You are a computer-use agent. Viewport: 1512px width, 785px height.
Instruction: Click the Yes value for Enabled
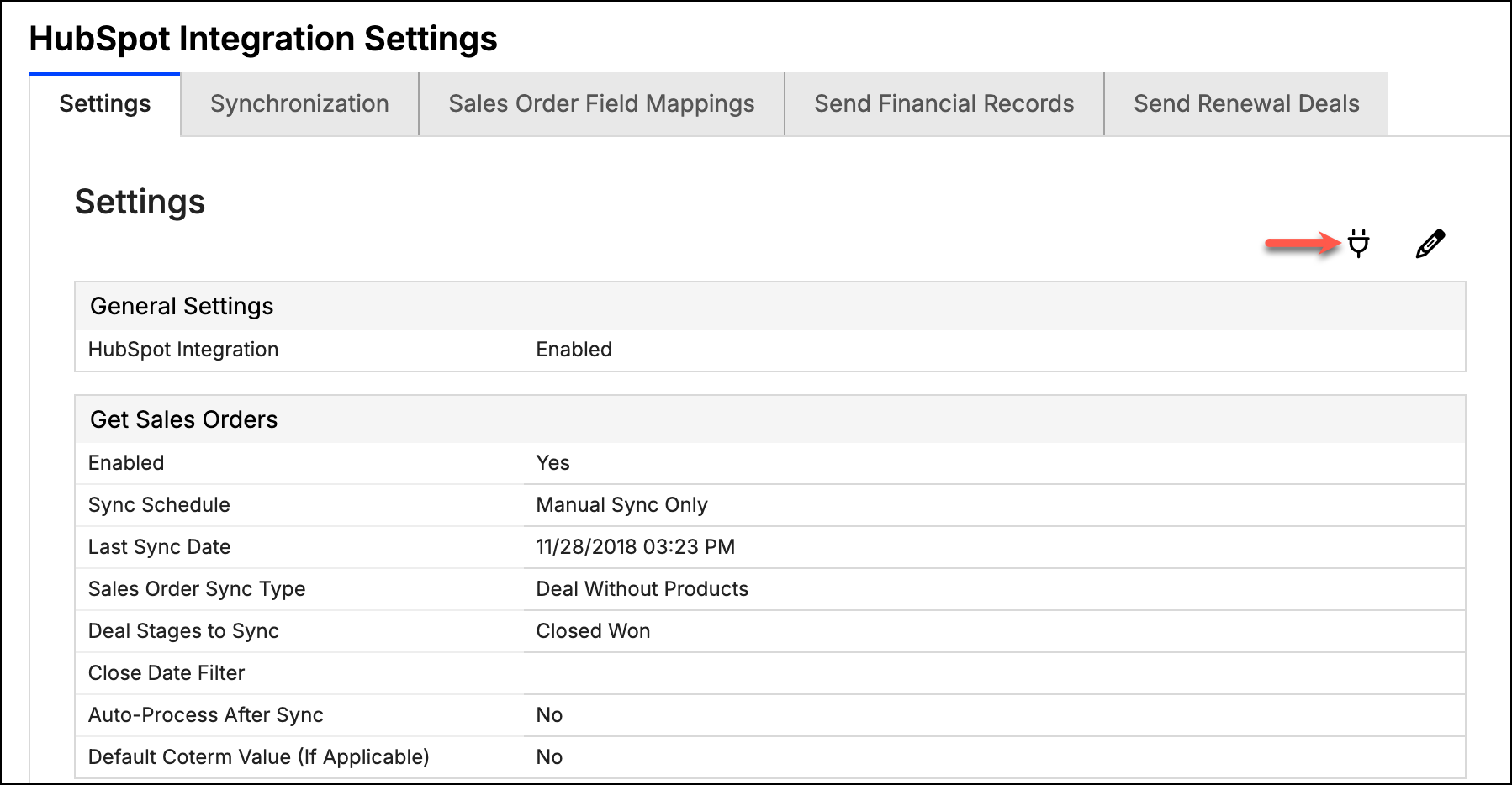tap(552, 463)
